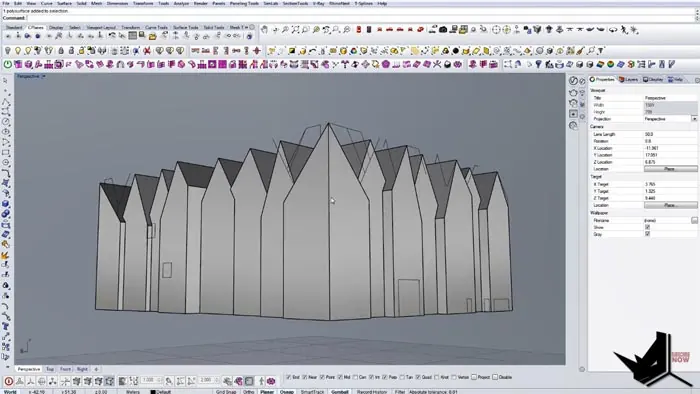Open the Projection dropdown in Properties
Screen dimensions: 700x394
(x=694, y=119)
